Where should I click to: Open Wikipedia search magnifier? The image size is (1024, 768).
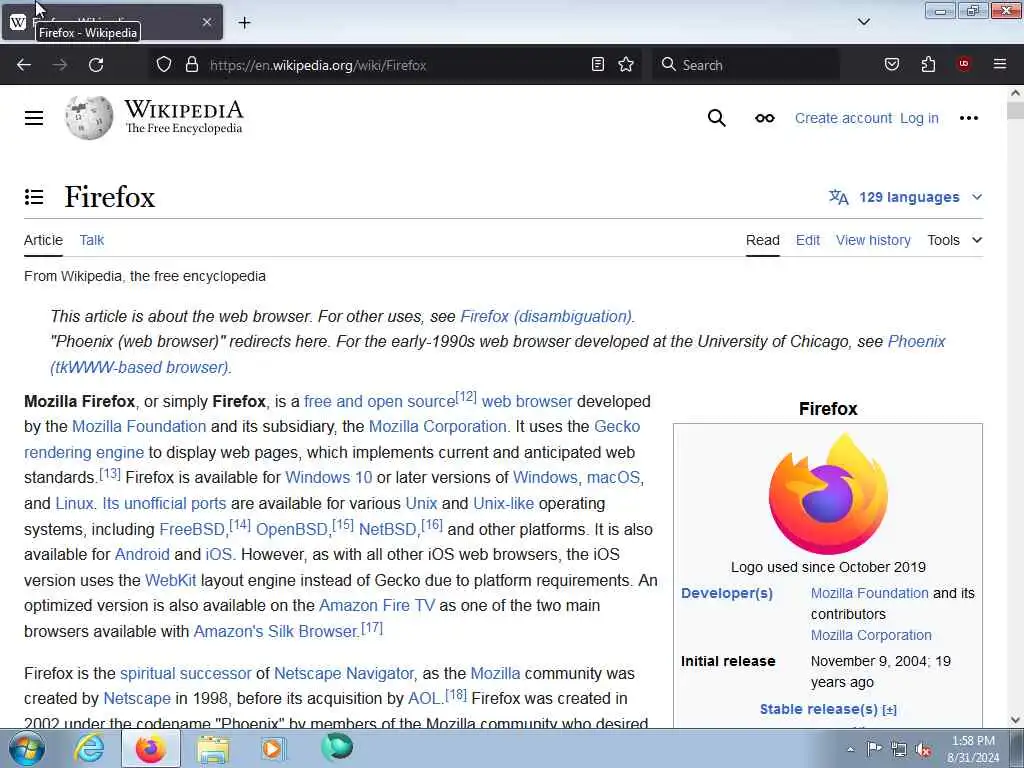click(x=716, y=118)
